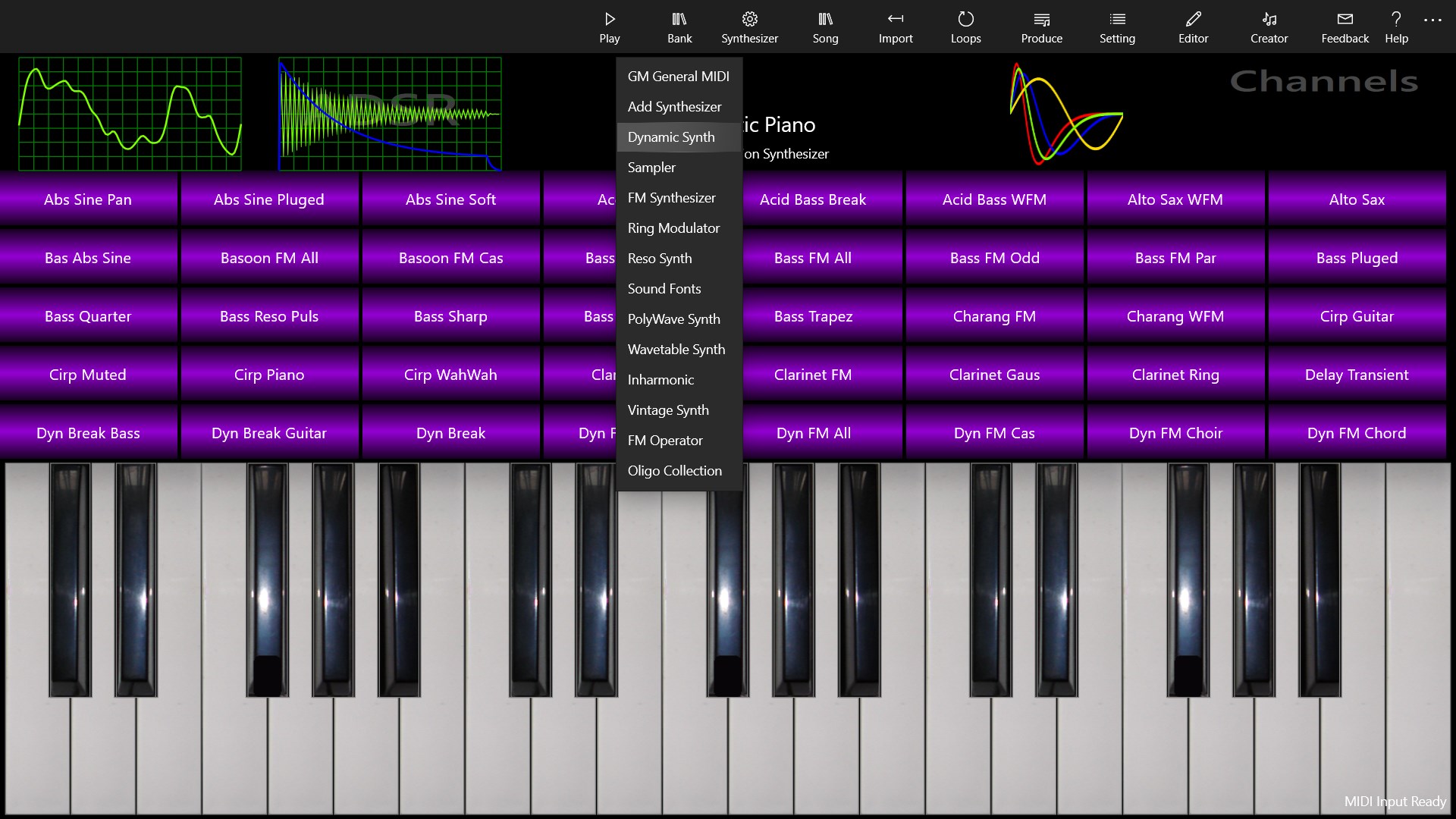Select the Dynamic Synth entry
Screen dimensions: 1456x819
670,136
